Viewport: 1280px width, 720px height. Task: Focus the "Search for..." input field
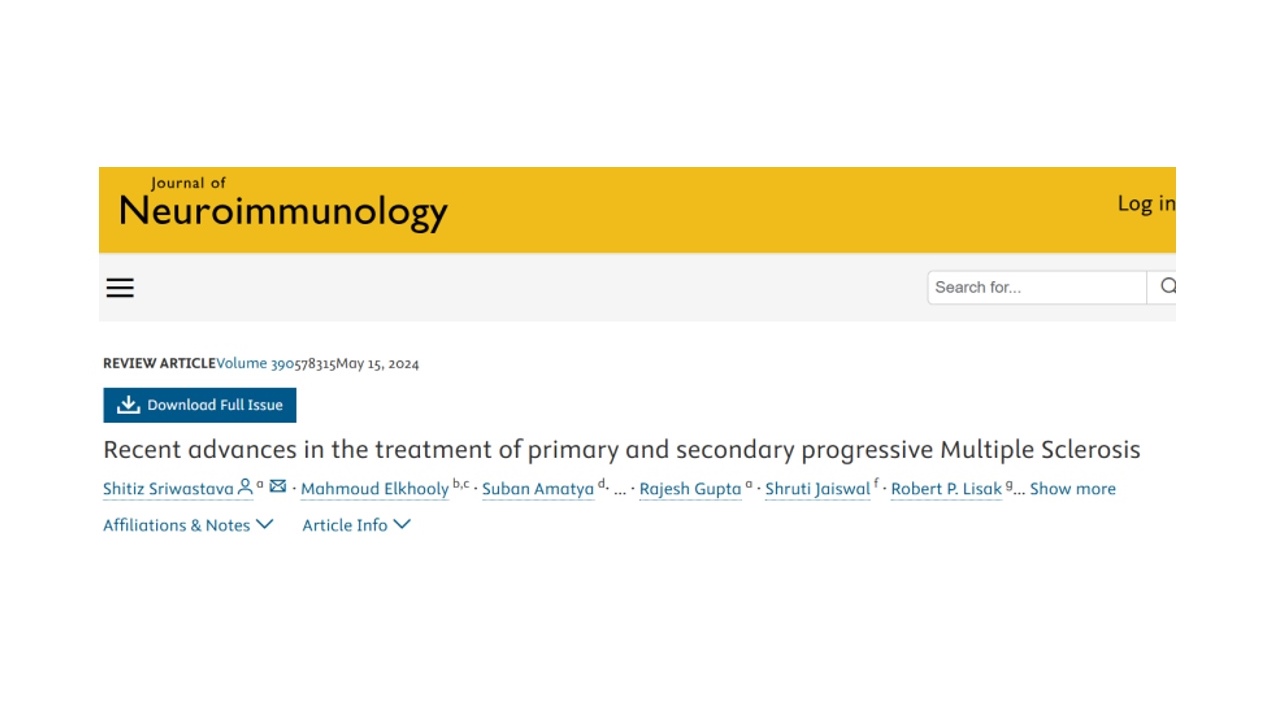[x=1036, y=287]
